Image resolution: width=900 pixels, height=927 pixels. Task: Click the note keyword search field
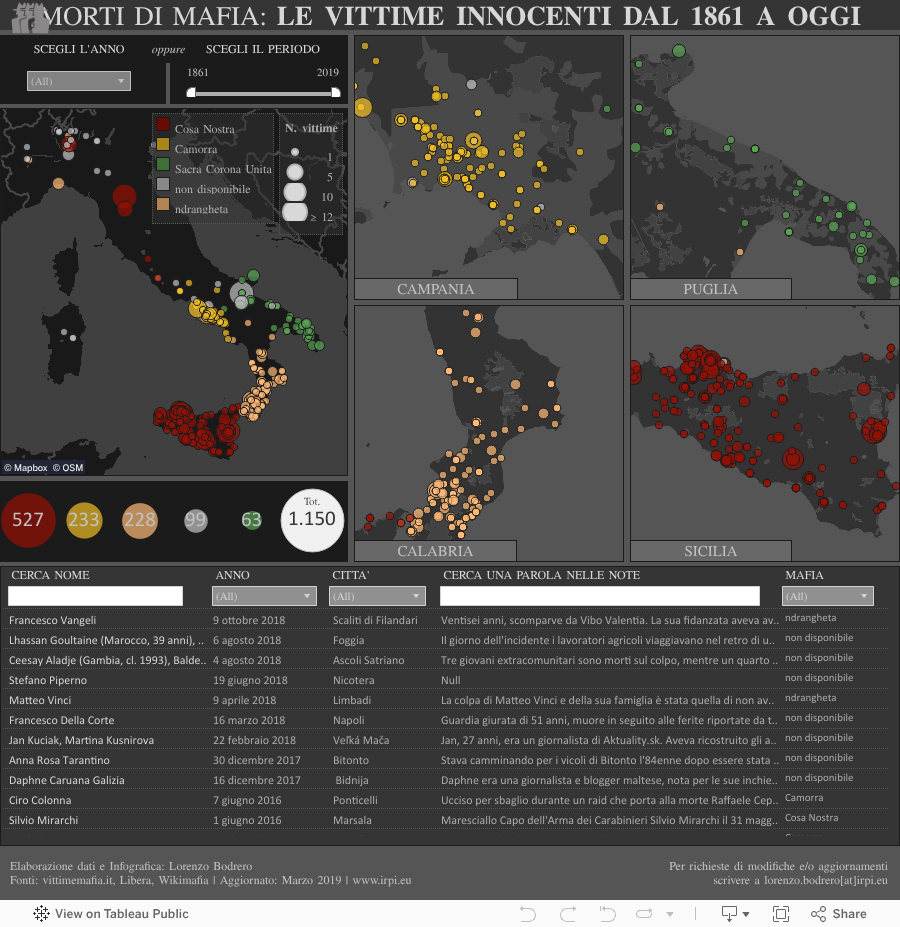[600, 596]
